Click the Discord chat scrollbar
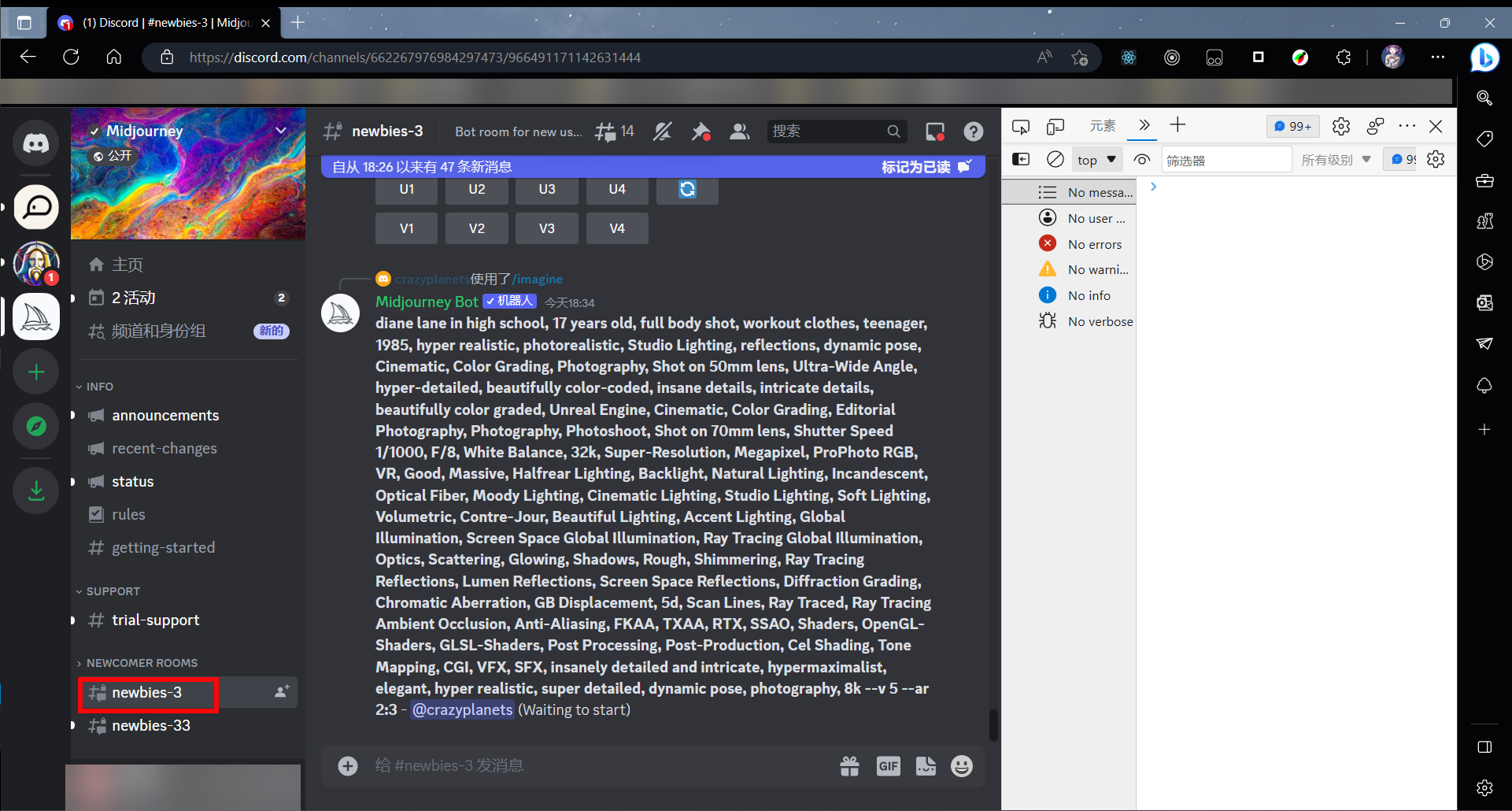 (993, 725)
